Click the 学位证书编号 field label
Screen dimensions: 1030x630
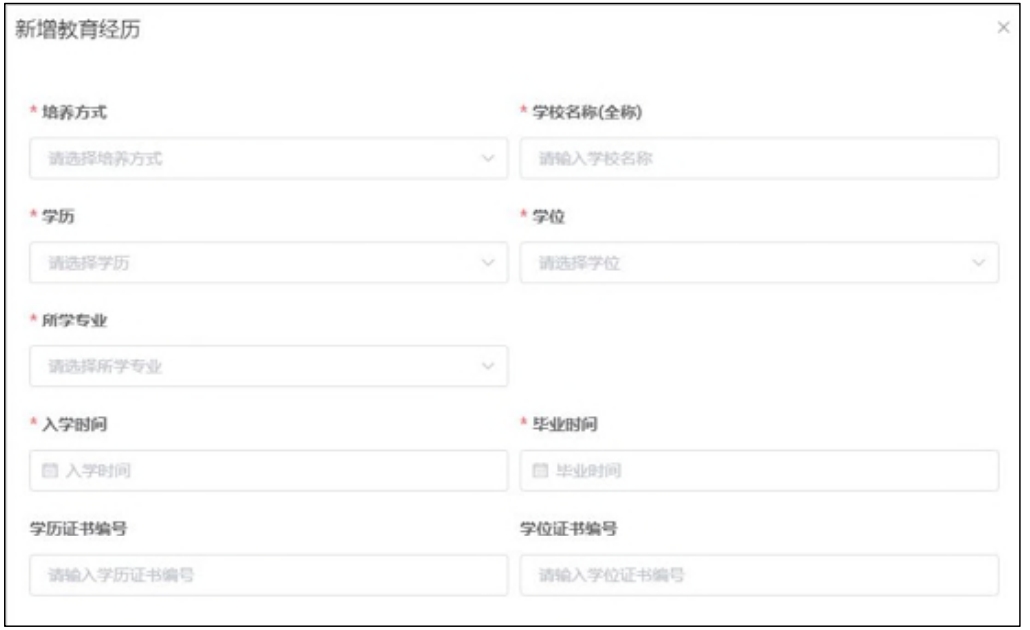[567, 528]
